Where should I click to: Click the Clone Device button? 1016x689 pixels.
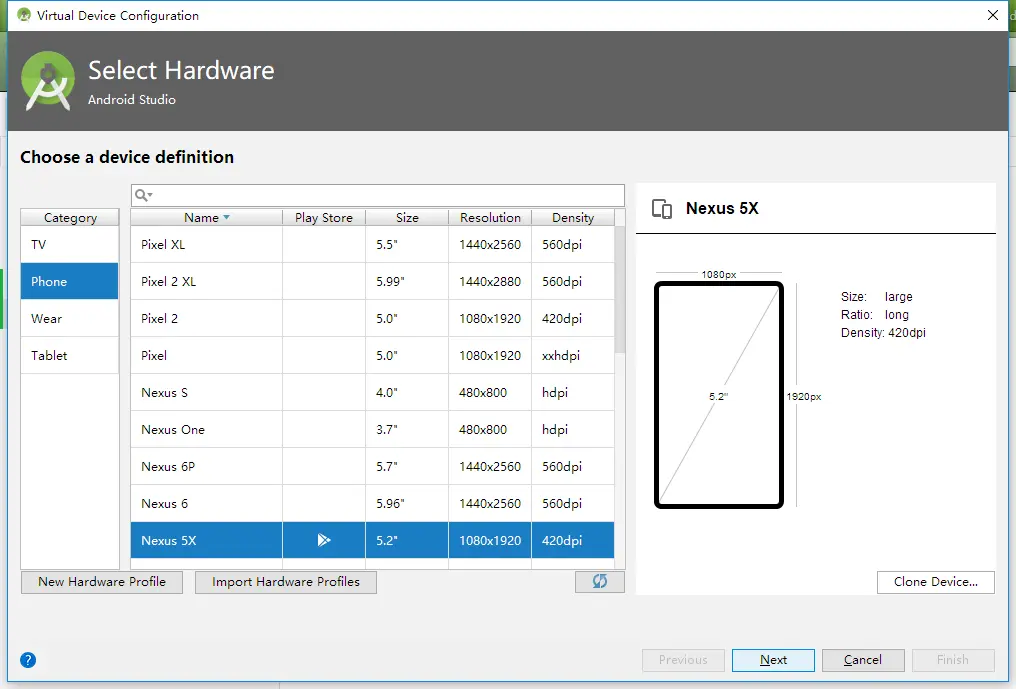pyautogui.click(x=936, y=581)
